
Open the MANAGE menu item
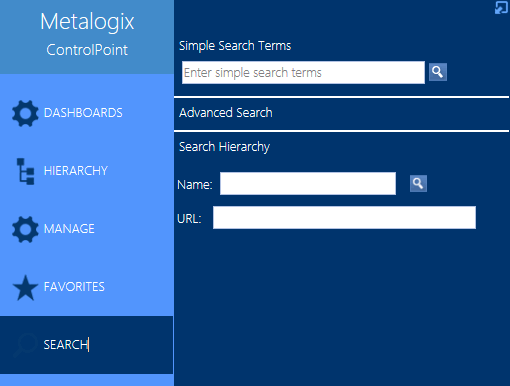(87, 229)
